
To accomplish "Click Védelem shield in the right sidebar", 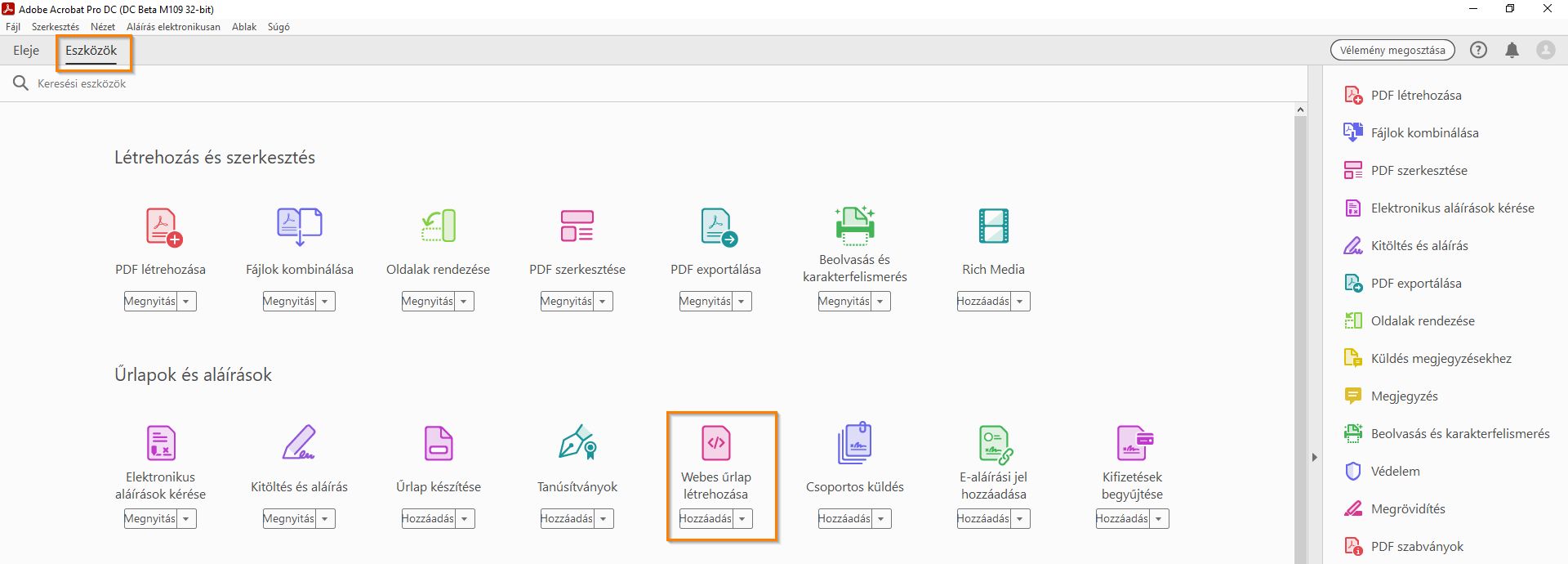I will (1382, 472).
